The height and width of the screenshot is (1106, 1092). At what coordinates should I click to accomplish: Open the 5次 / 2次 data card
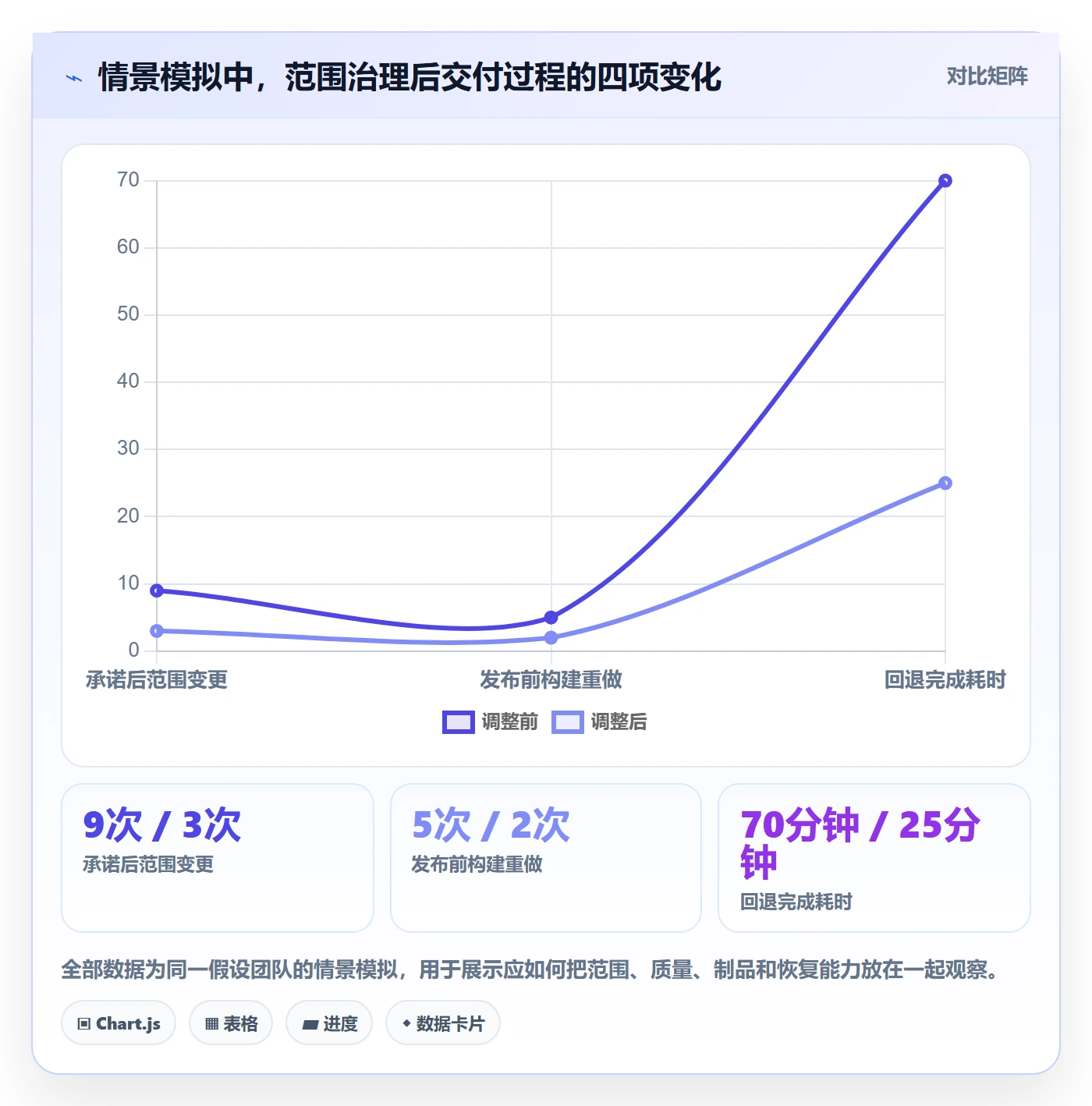click(x=546, y=858)
